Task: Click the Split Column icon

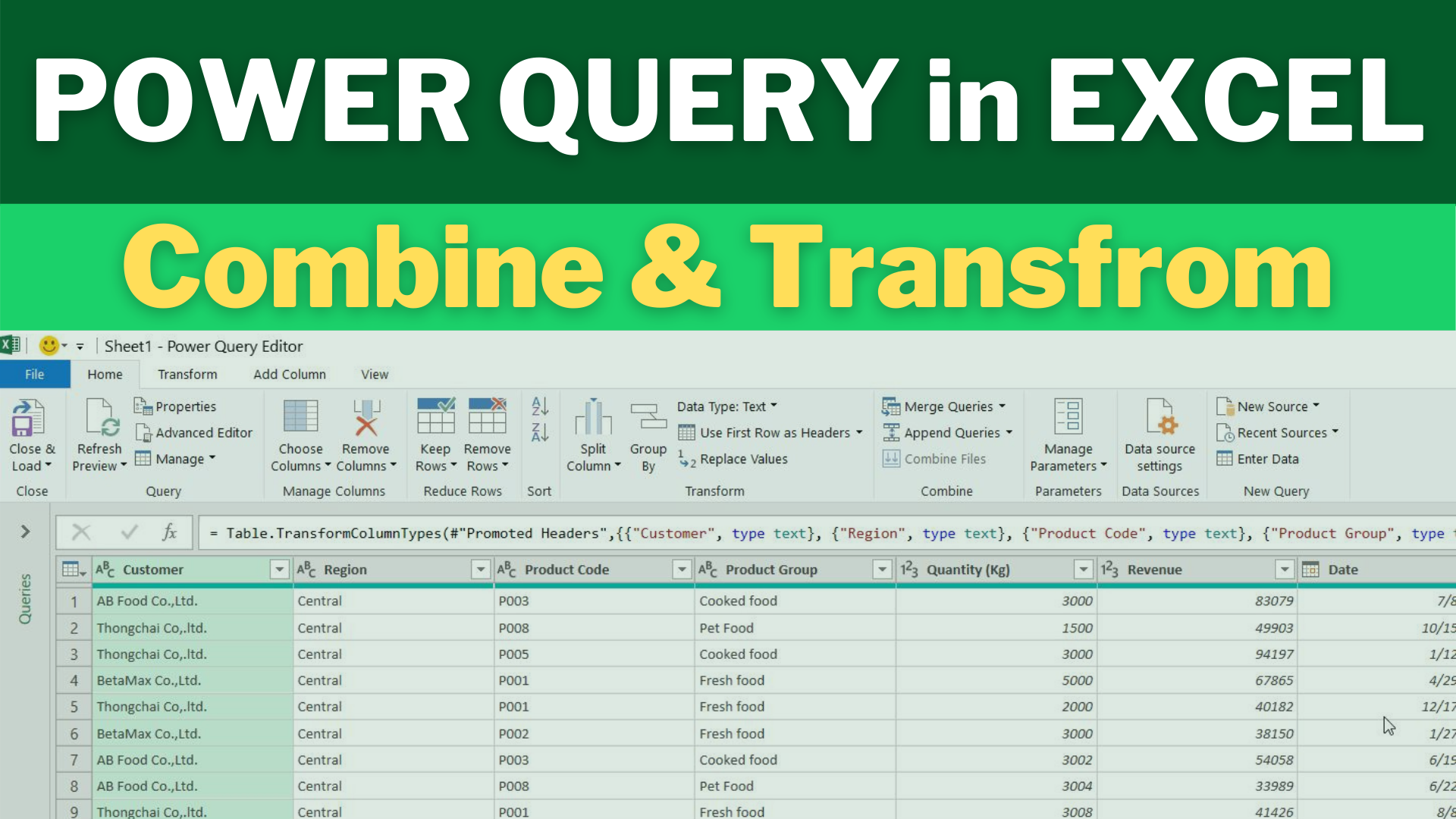Action: point(593,417)
